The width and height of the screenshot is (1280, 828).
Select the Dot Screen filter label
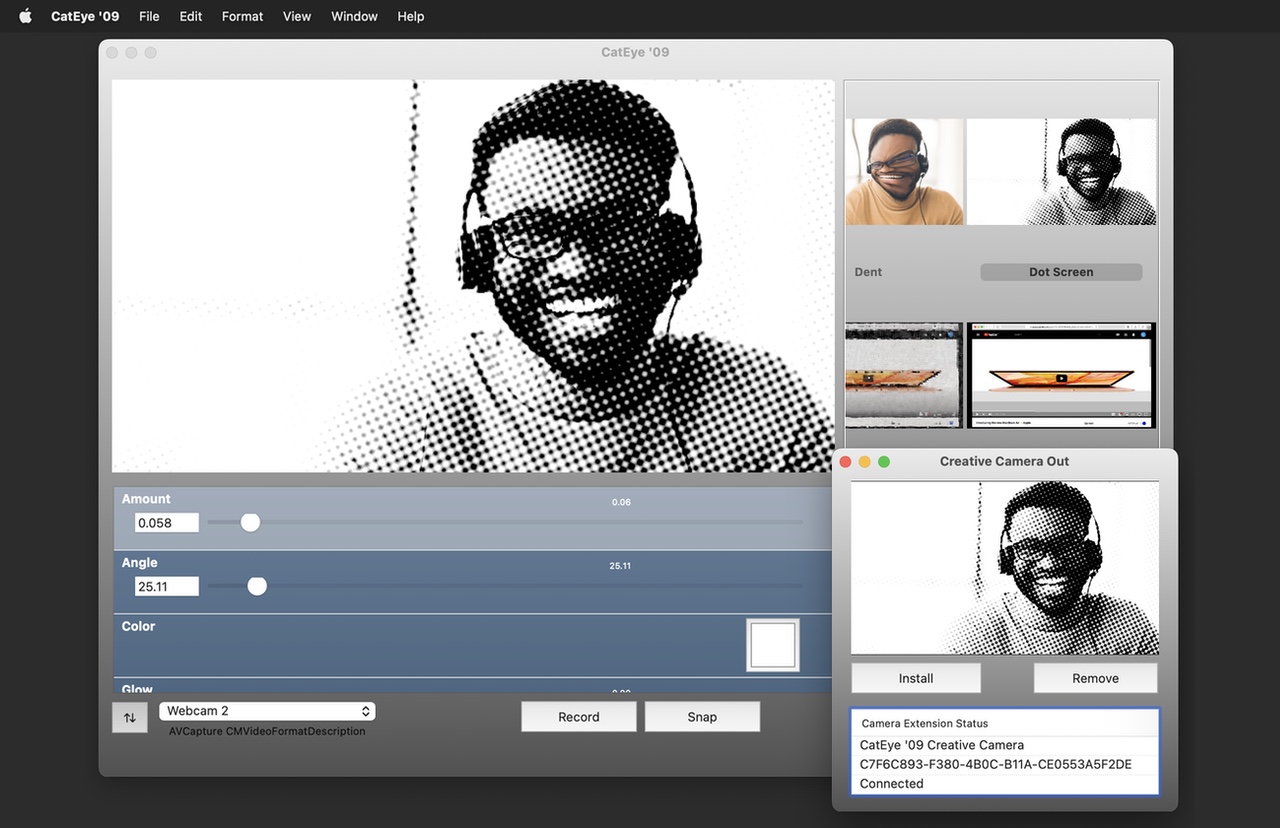click(x=1061, y=272)
